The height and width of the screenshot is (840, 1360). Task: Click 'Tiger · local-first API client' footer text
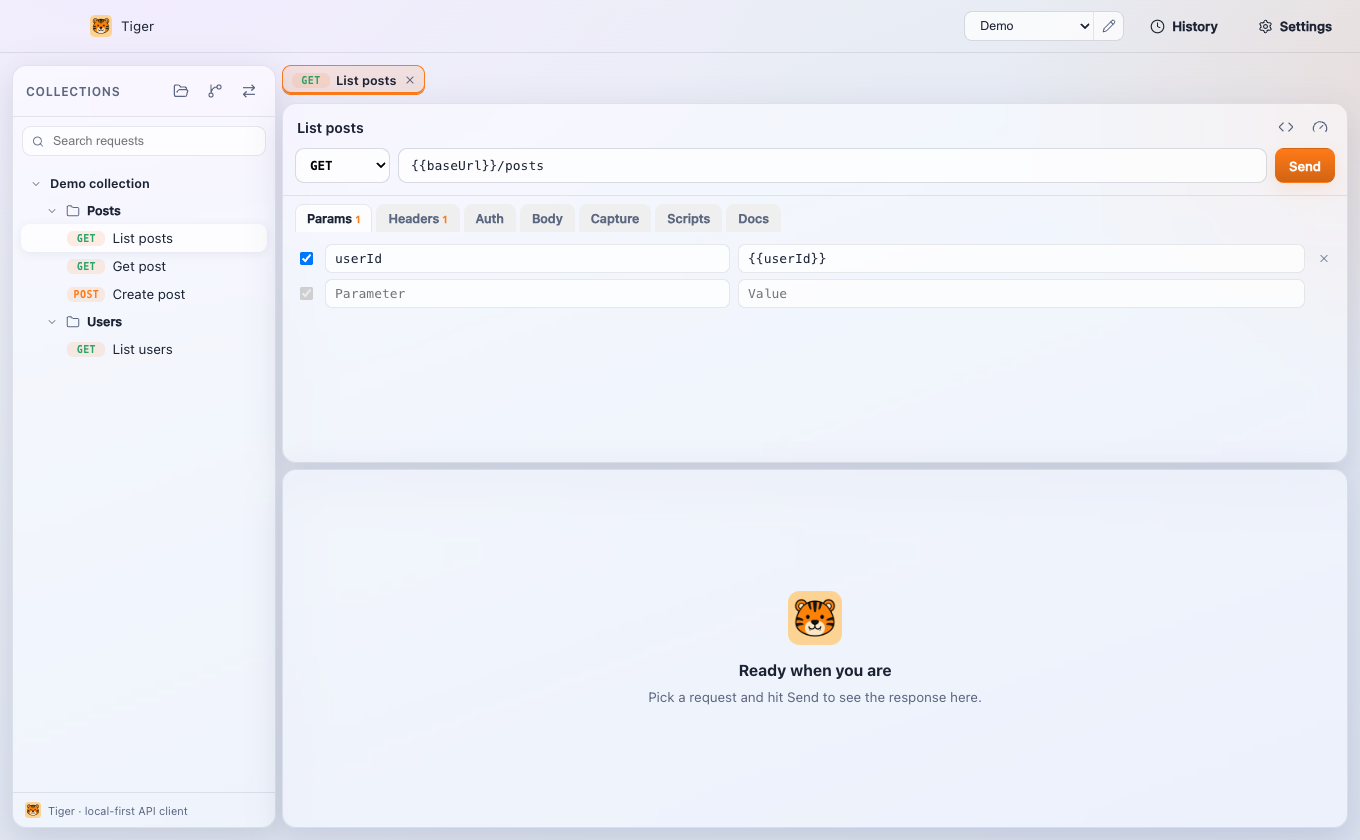pyautogui.click(x=118, y=811)
